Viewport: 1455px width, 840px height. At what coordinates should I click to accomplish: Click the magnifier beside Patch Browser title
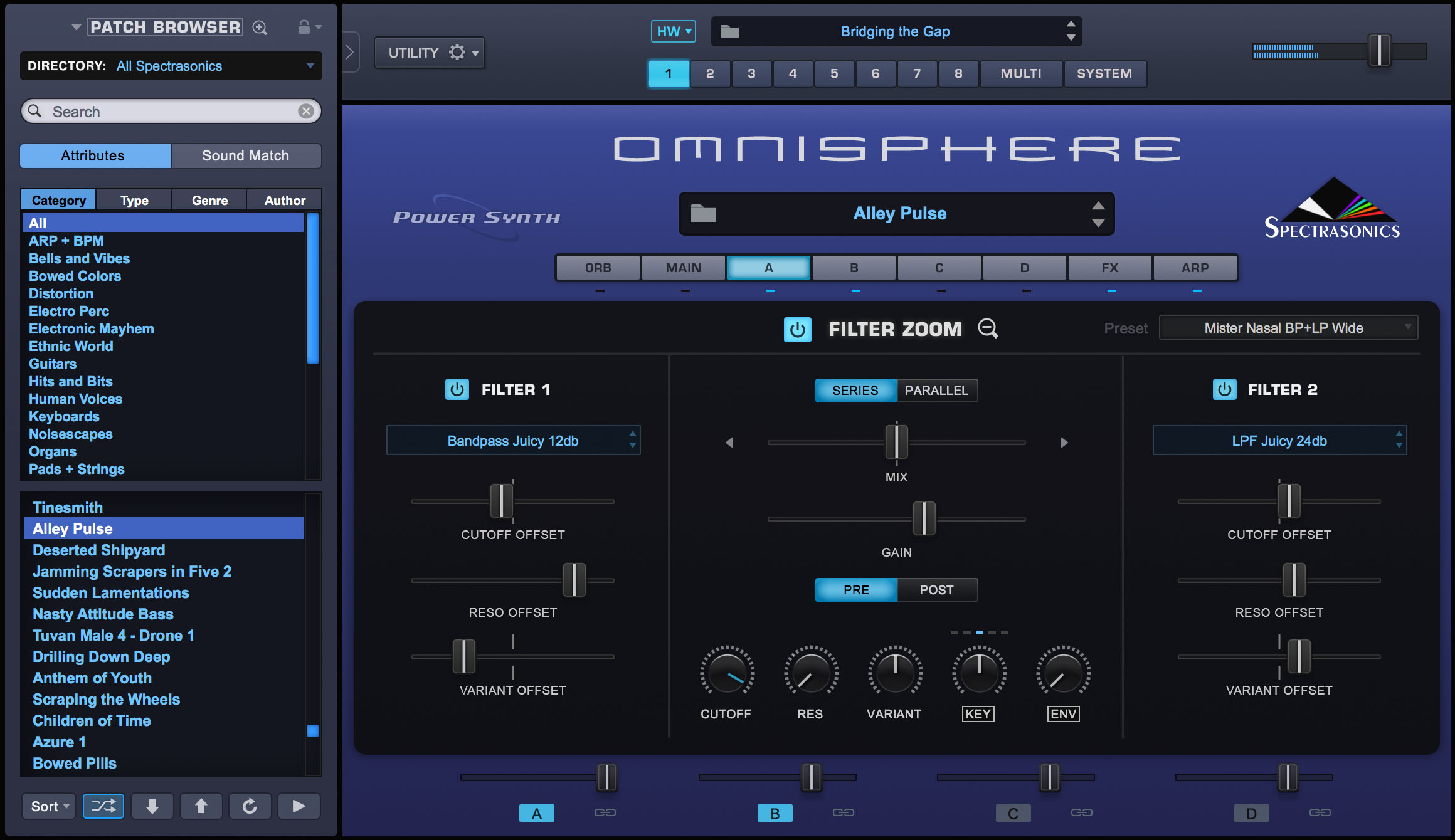click(260, 28)
